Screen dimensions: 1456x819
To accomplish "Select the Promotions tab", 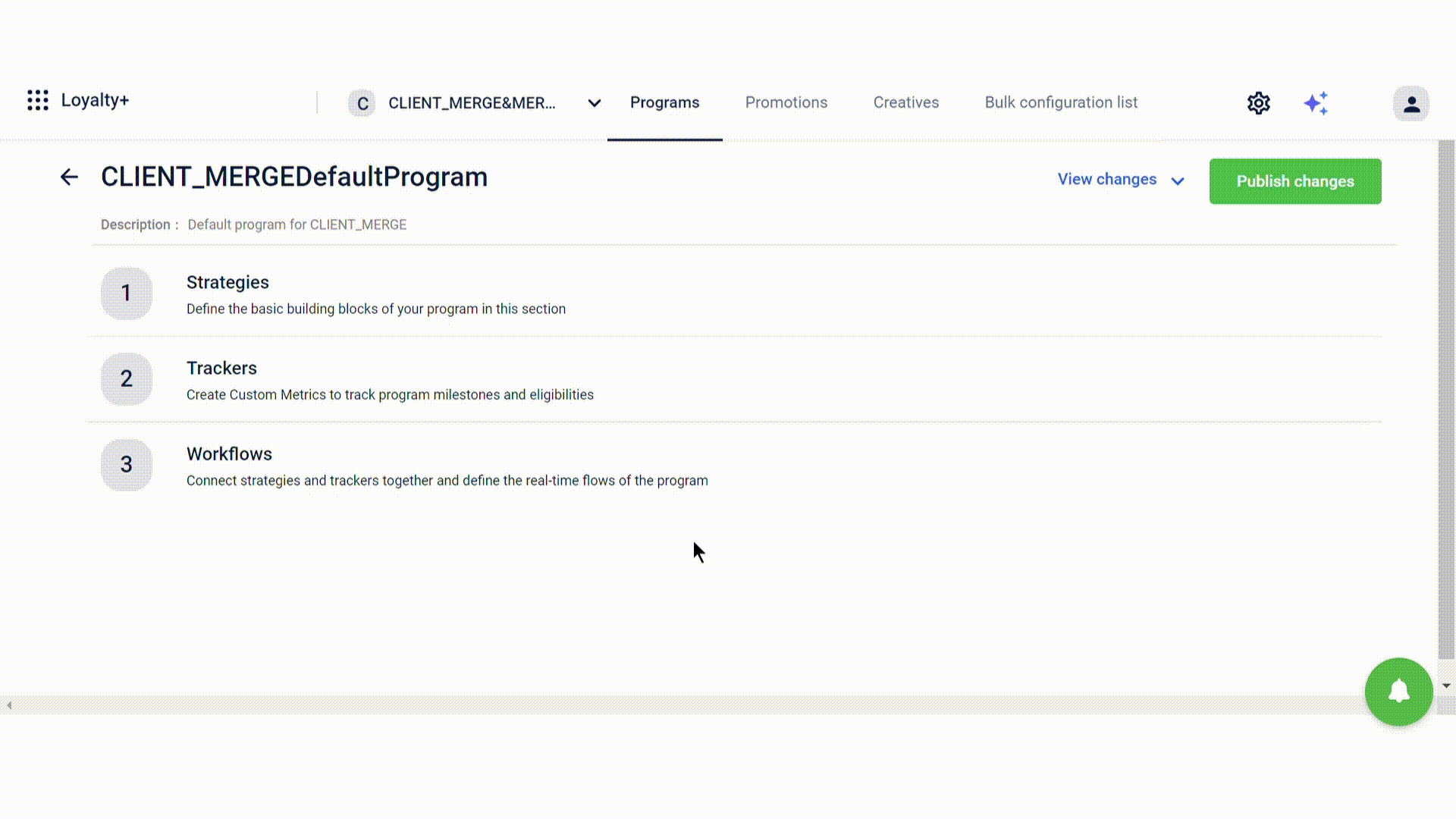I will (786, 102).
